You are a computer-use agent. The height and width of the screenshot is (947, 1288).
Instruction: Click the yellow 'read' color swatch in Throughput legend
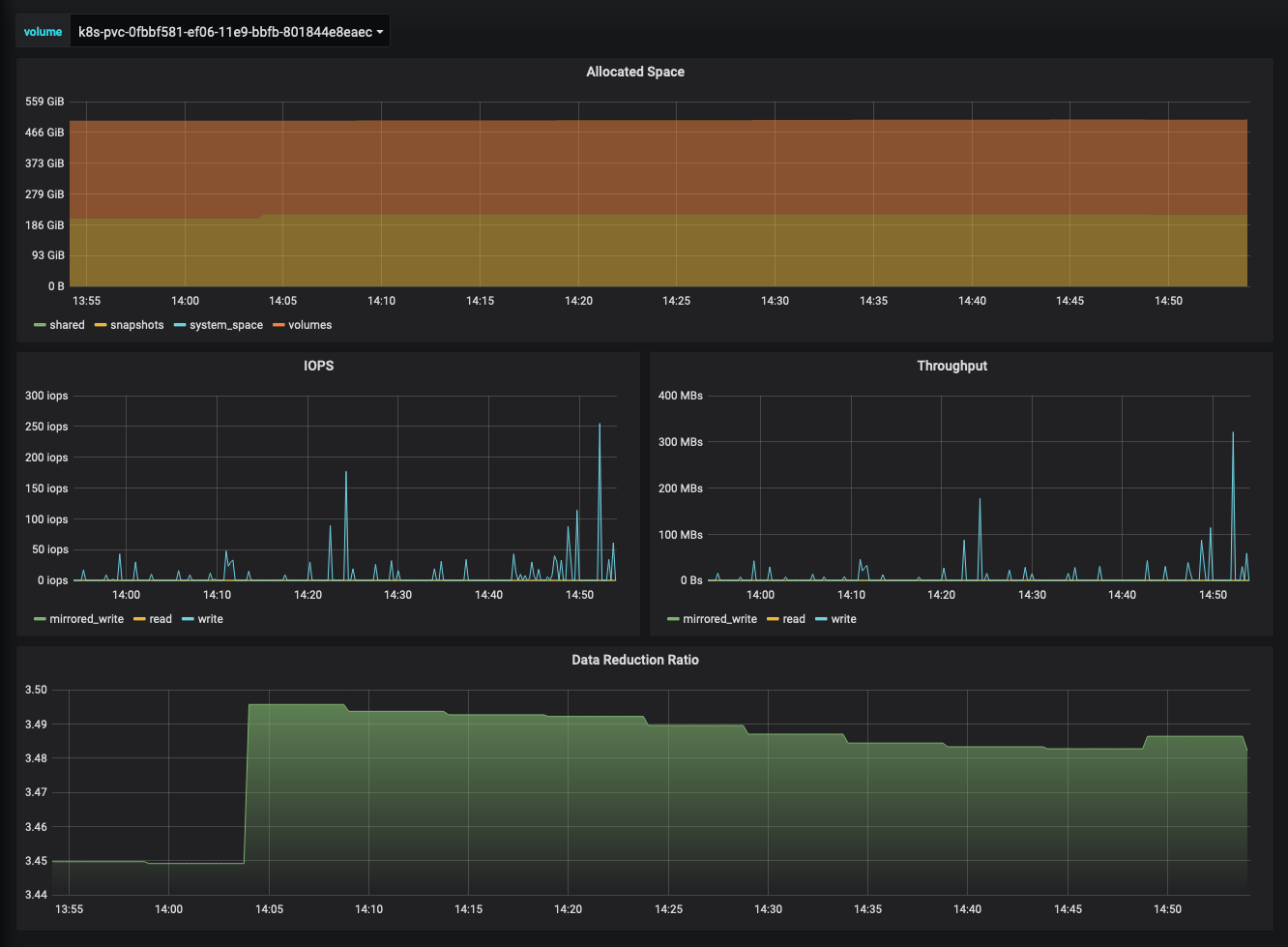[773, 619]
